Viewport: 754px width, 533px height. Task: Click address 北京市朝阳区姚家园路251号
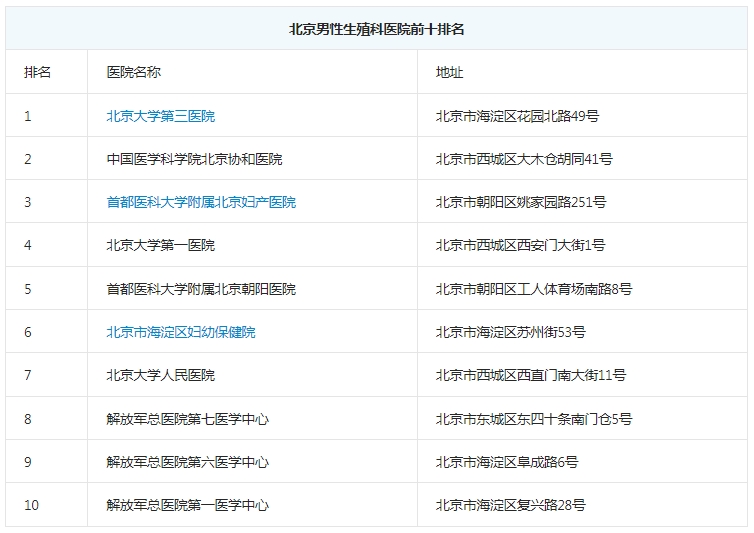tap(521, 202)
